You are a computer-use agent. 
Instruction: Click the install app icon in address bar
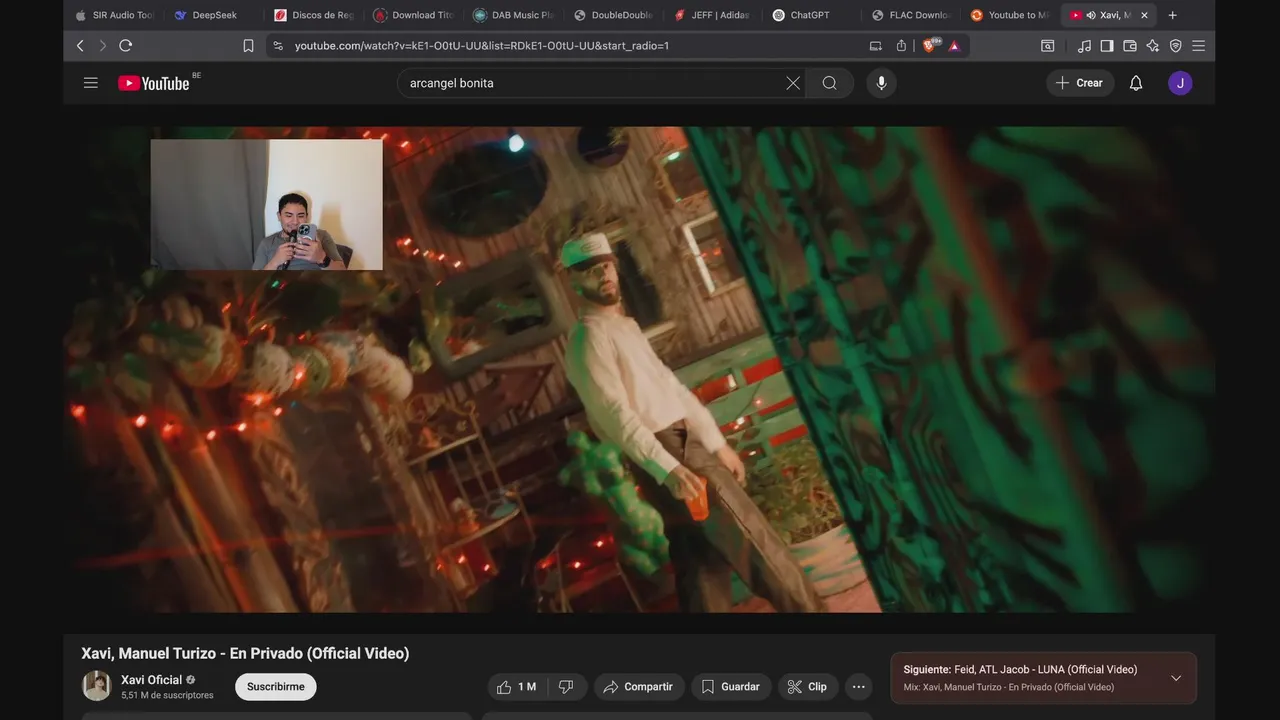click(x=876, y=46)
